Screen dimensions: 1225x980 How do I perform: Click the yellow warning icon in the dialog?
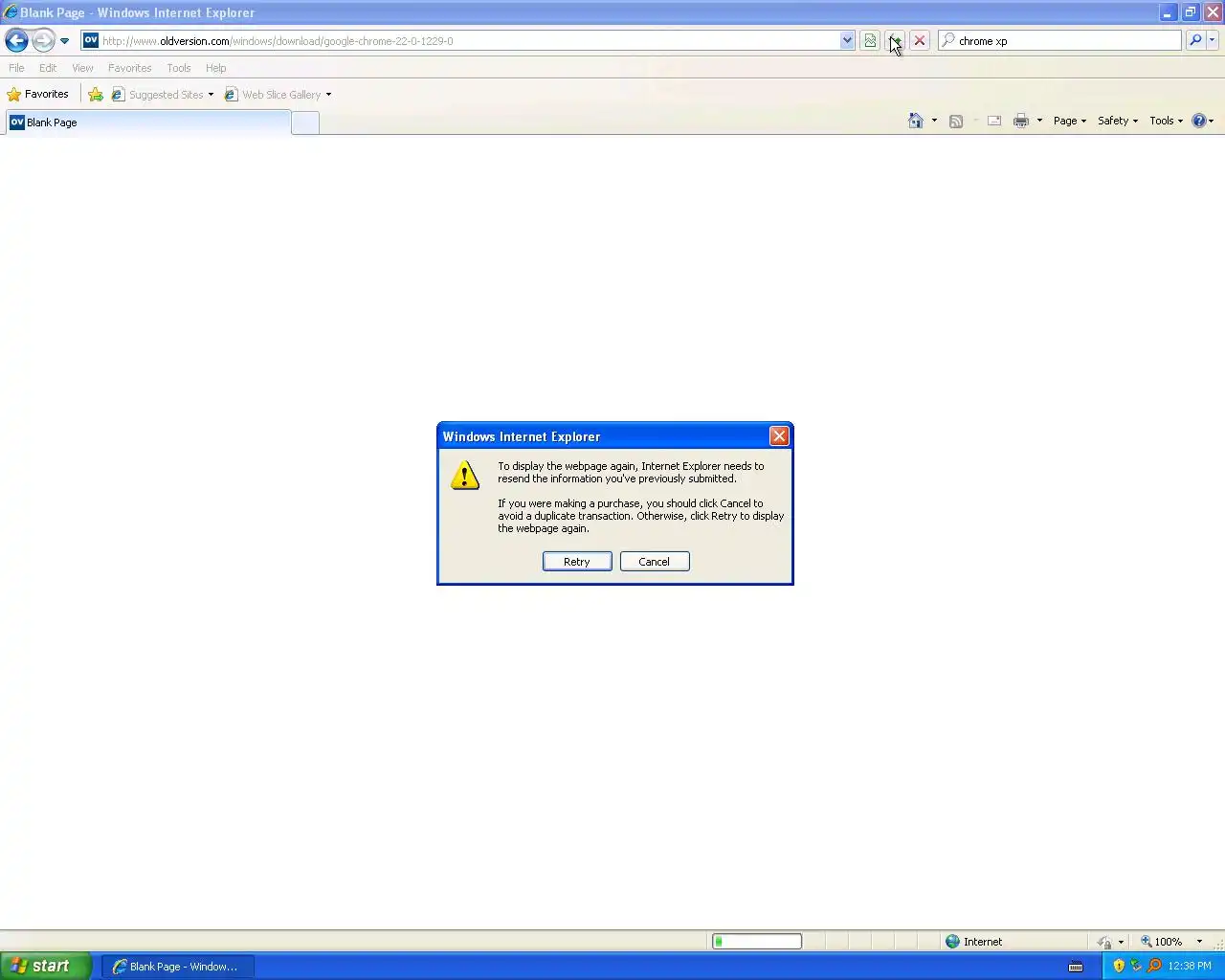click(465, 476)
